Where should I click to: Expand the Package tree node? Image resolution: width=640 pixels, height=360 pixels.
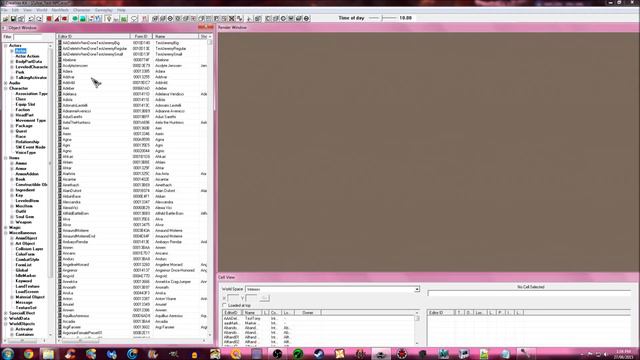pyautogui.click(x=12, y=126)
